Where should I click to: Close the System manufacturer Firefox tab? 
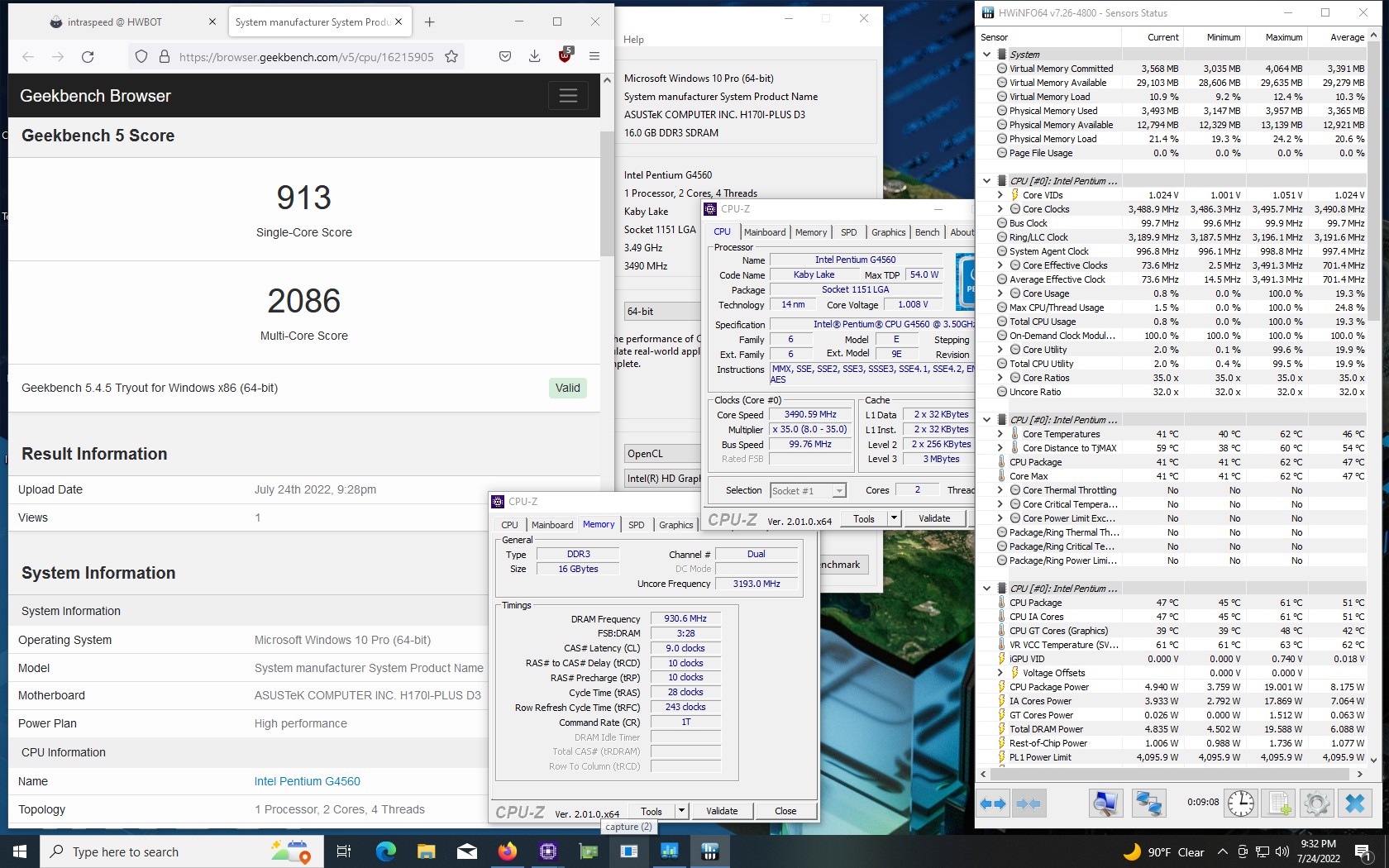(x=399, y=21)
